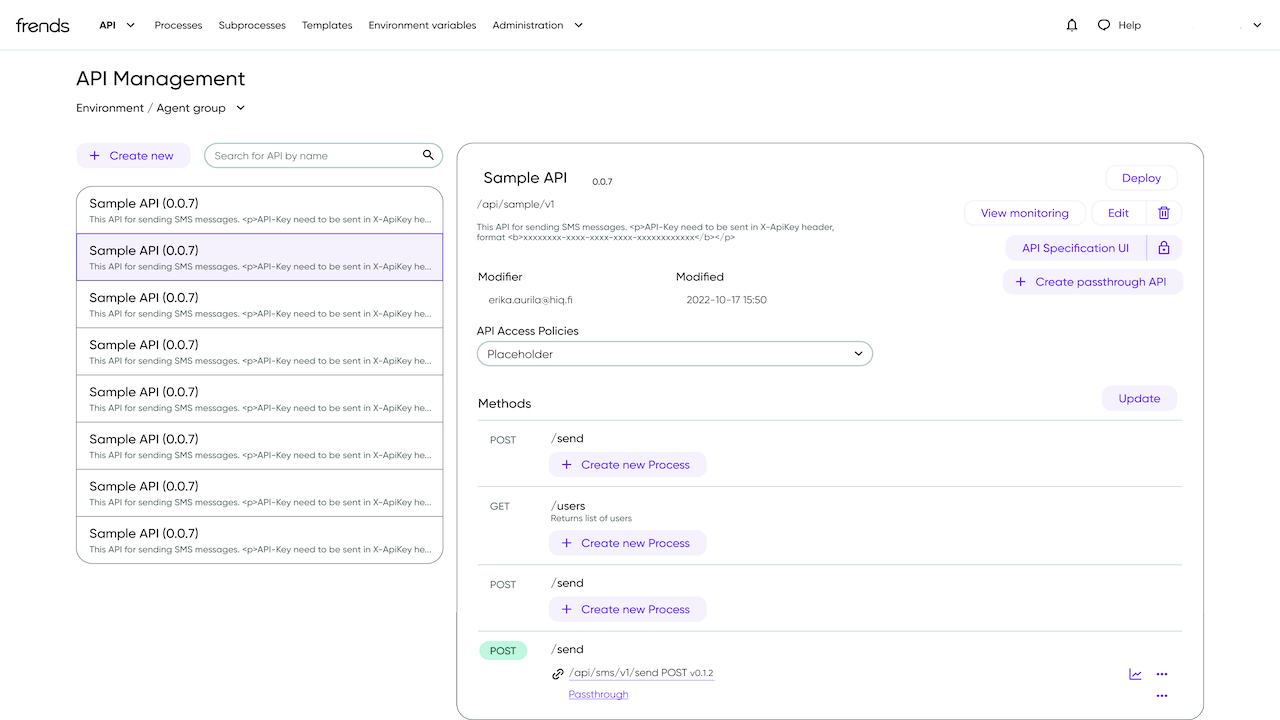Click the GET method label

(x=500, y=506)
